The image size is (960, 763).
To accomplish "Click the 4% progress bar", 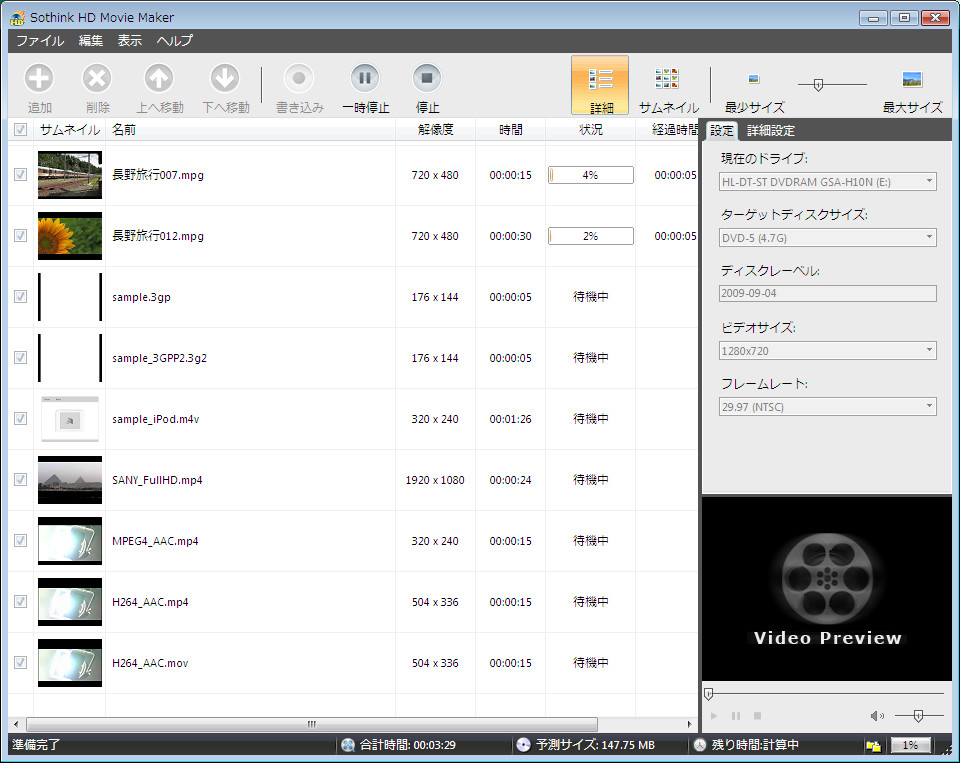I will pyautogui.click(x=590, y=175).
